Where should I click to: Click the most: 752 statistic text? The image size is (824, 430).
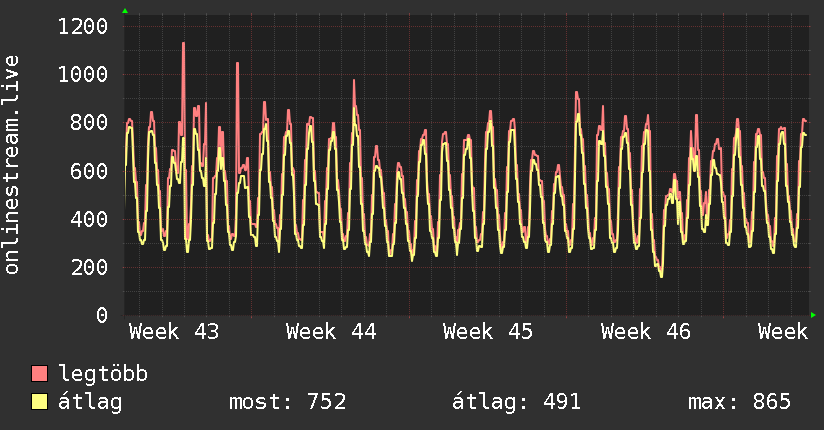287,402
